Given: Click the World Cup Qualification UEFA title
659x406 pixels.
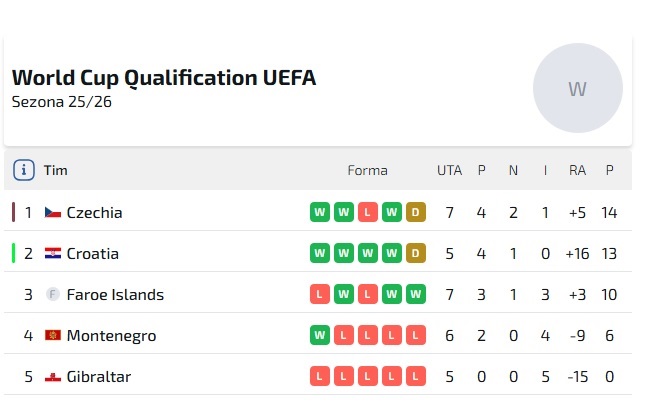Looking at the screenshot, I should click(164, 78).
